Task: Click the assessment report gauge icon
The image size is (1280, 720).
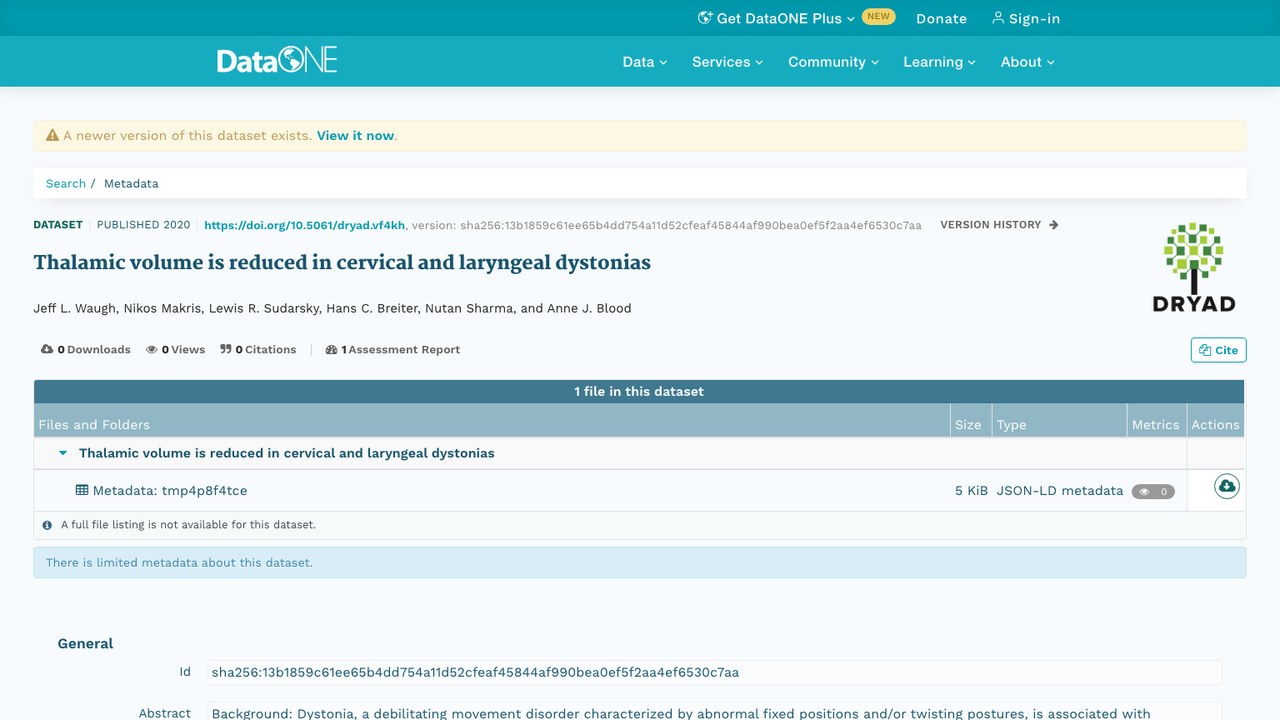Action: [x=331, y=350]
